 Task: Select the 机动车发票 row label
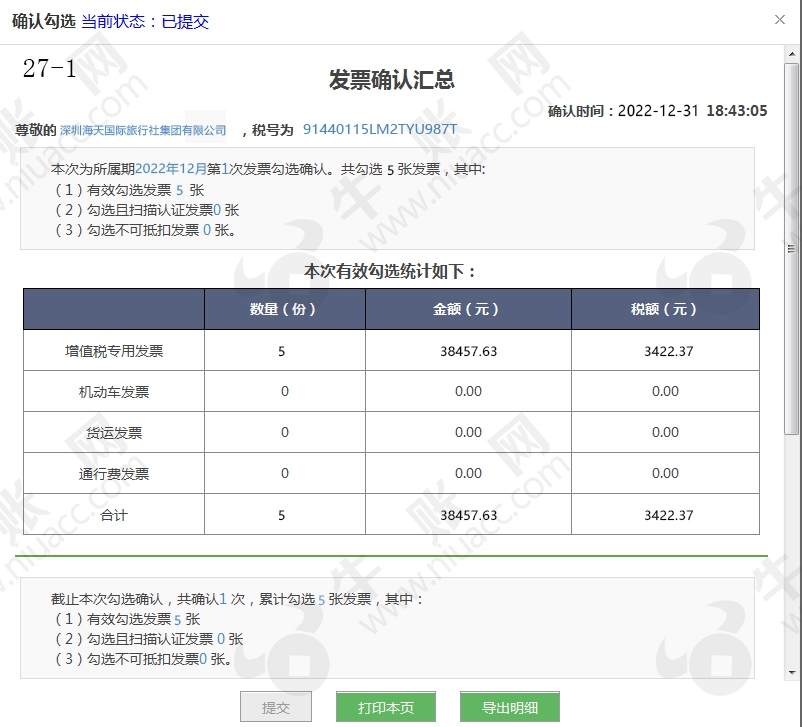tap(114, 392)
